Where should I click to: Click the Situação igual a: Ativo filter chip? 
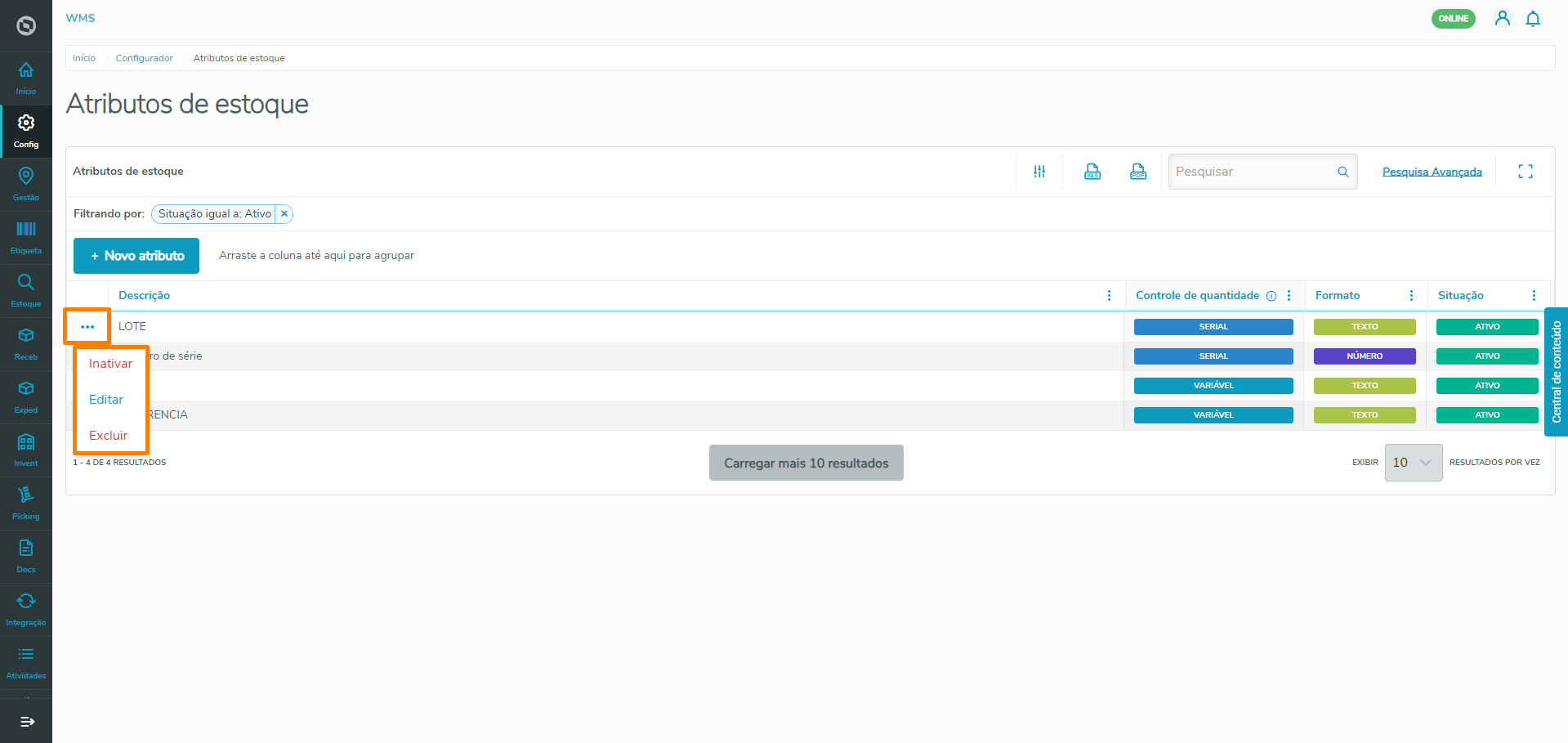point(215,214)
